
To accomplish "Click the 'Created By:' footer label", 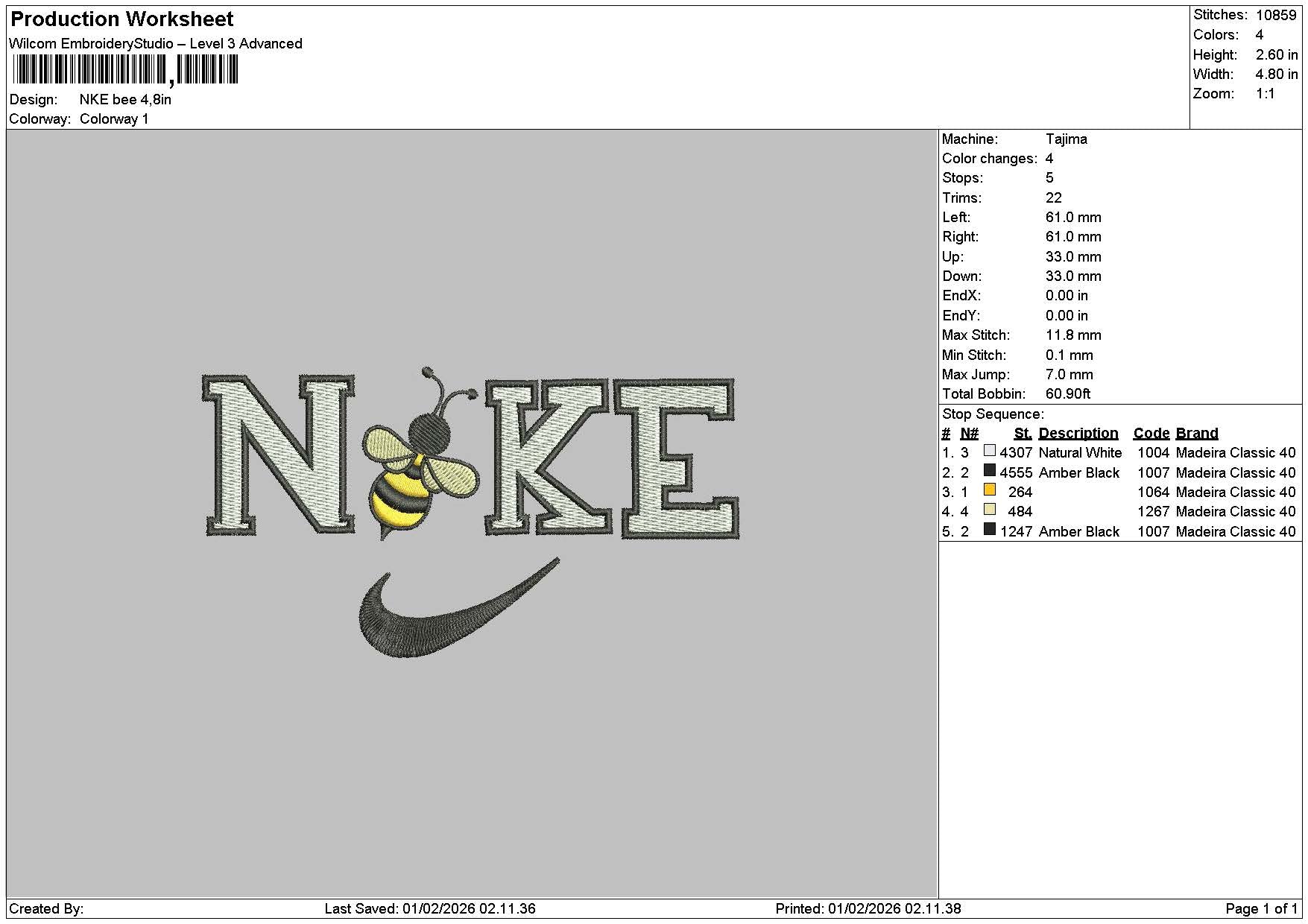I will click(x=46, y=909).
